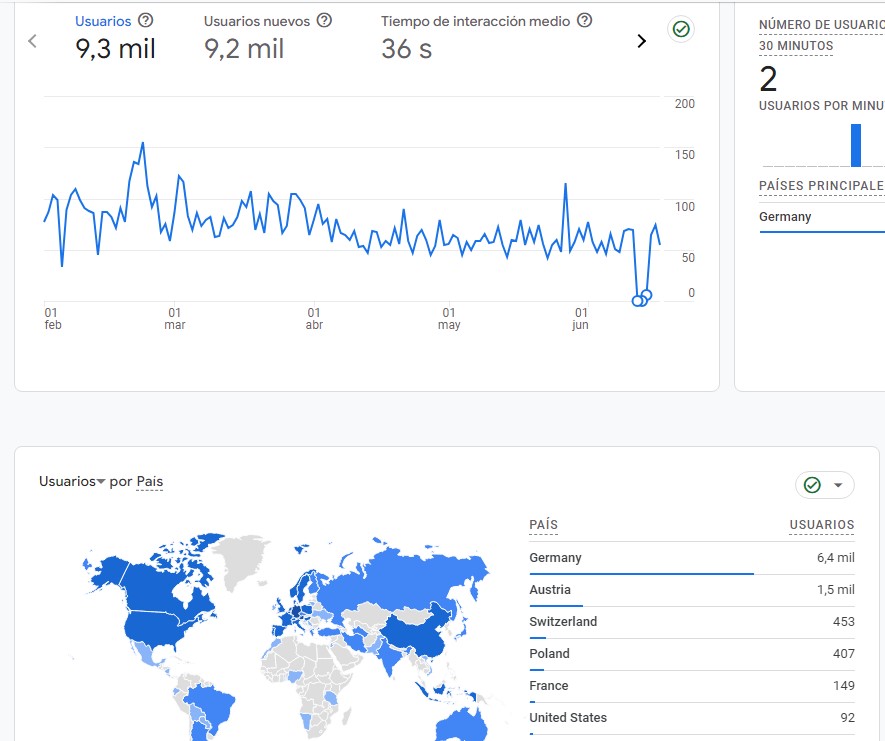This screenshot has height=741, width=885.
Task: Click the 01 may date label on chart
Action: [x=449, y=319]
